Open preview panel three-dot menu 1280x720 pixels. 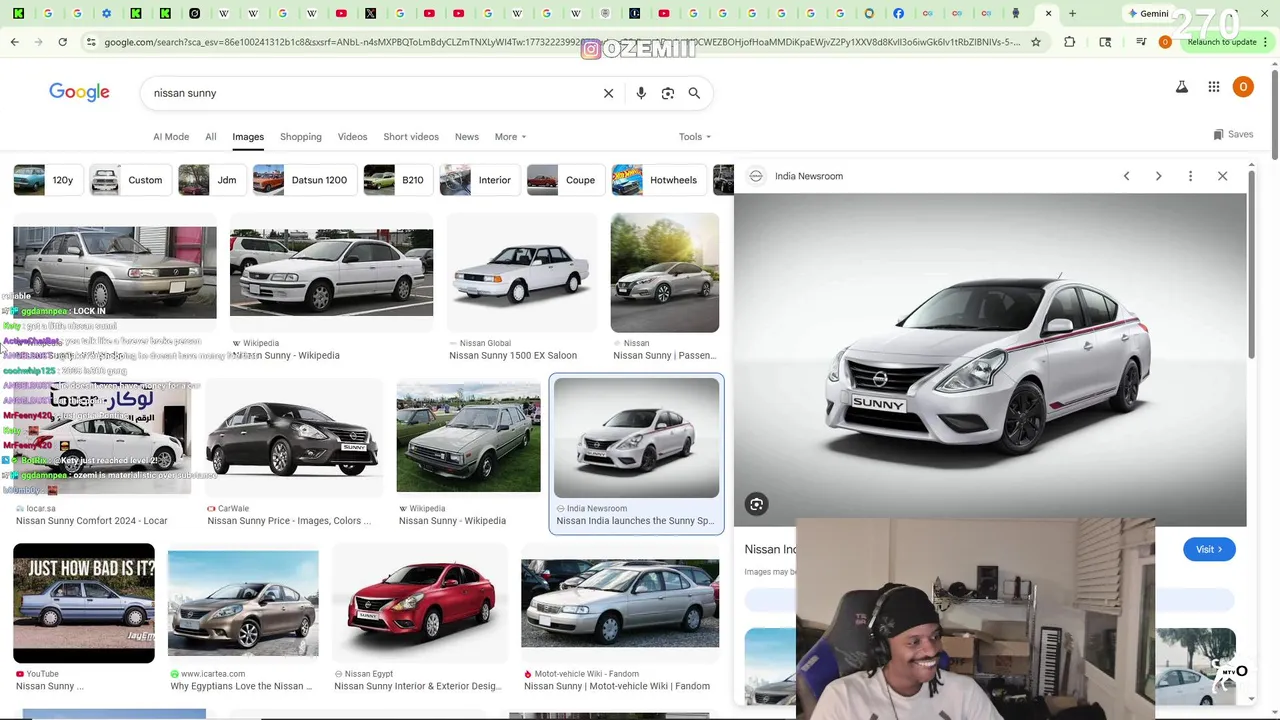(1190, 176)
